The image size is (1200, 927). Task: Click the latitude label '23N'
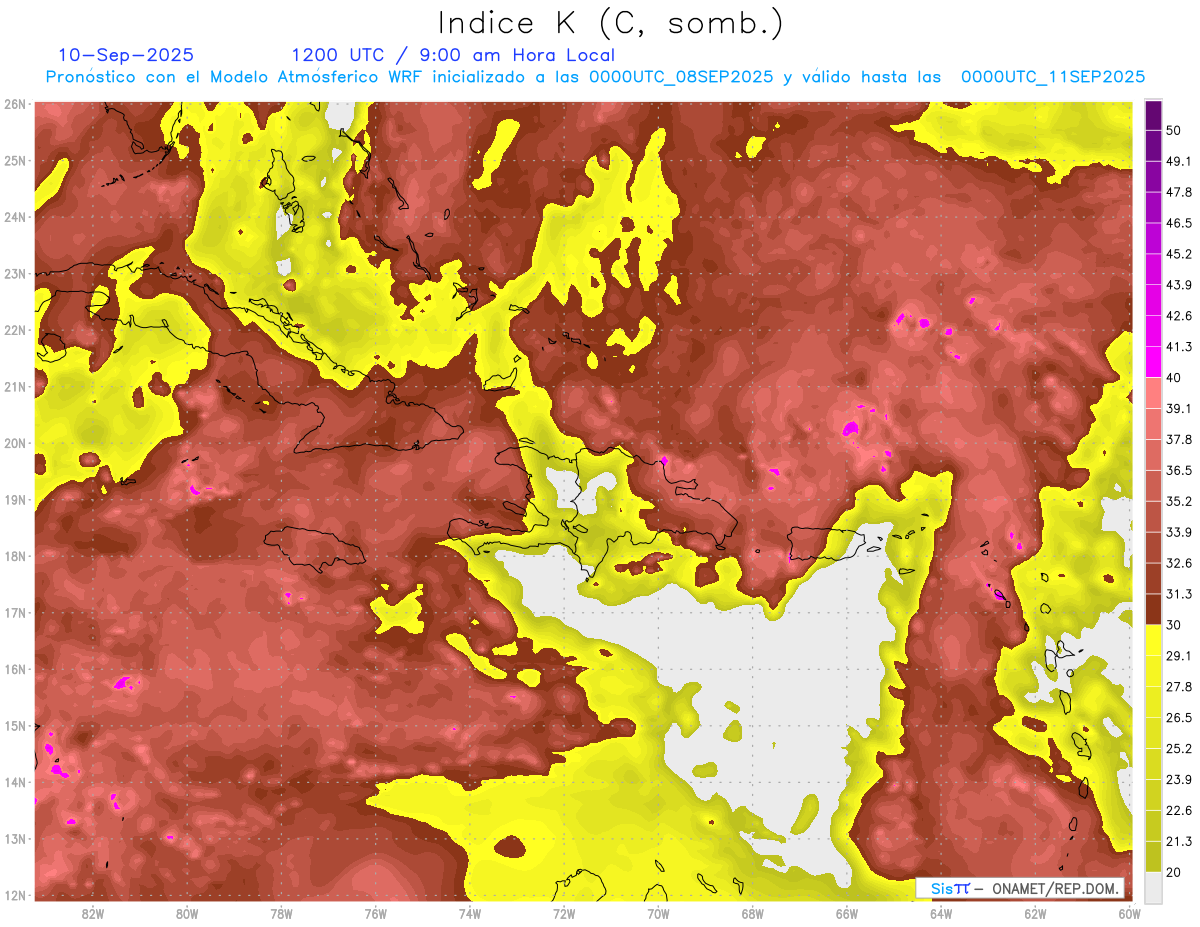click(x=14, y=273)
